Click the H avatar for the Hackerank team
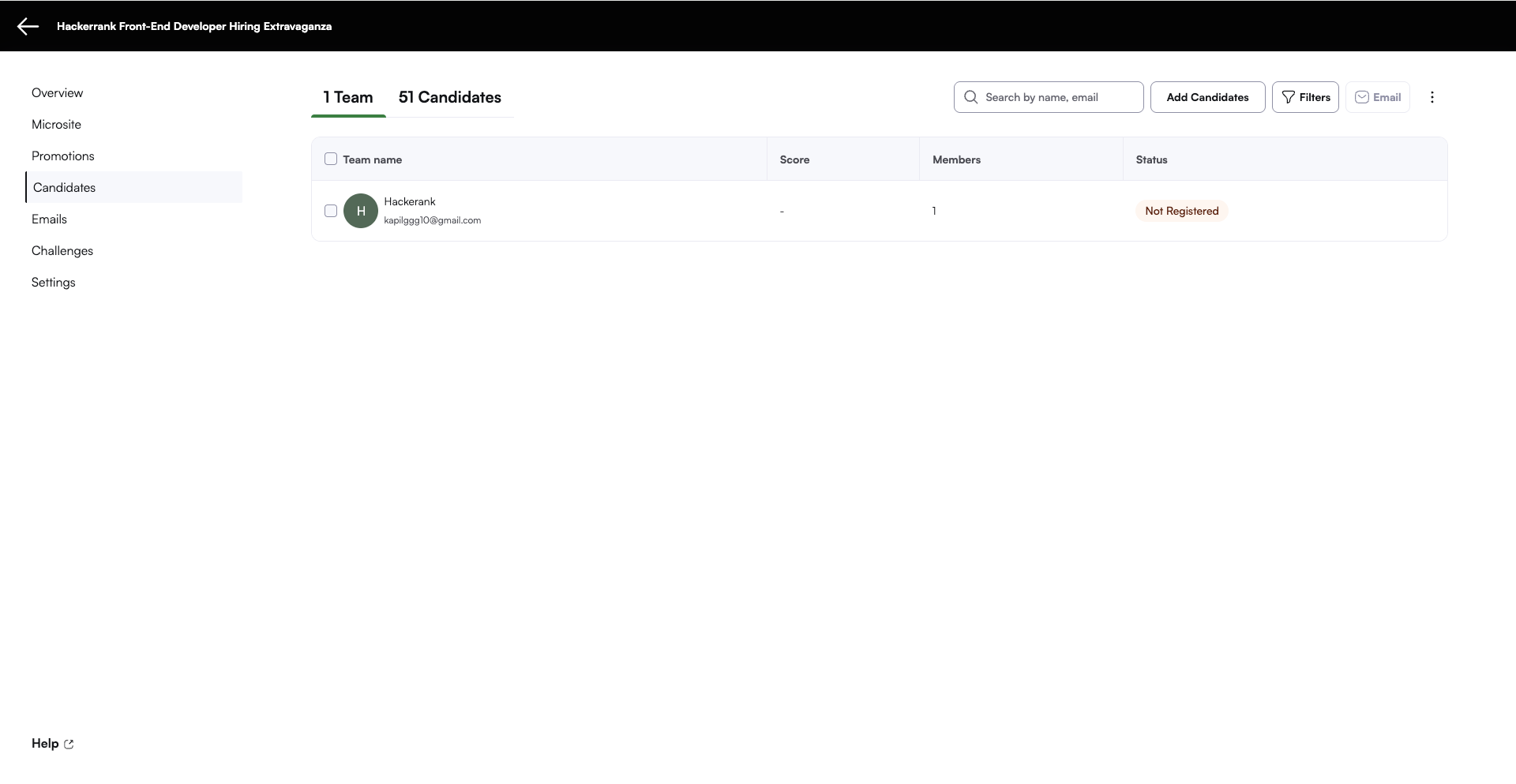This screenshot has height=784, width=1516. 361,211
